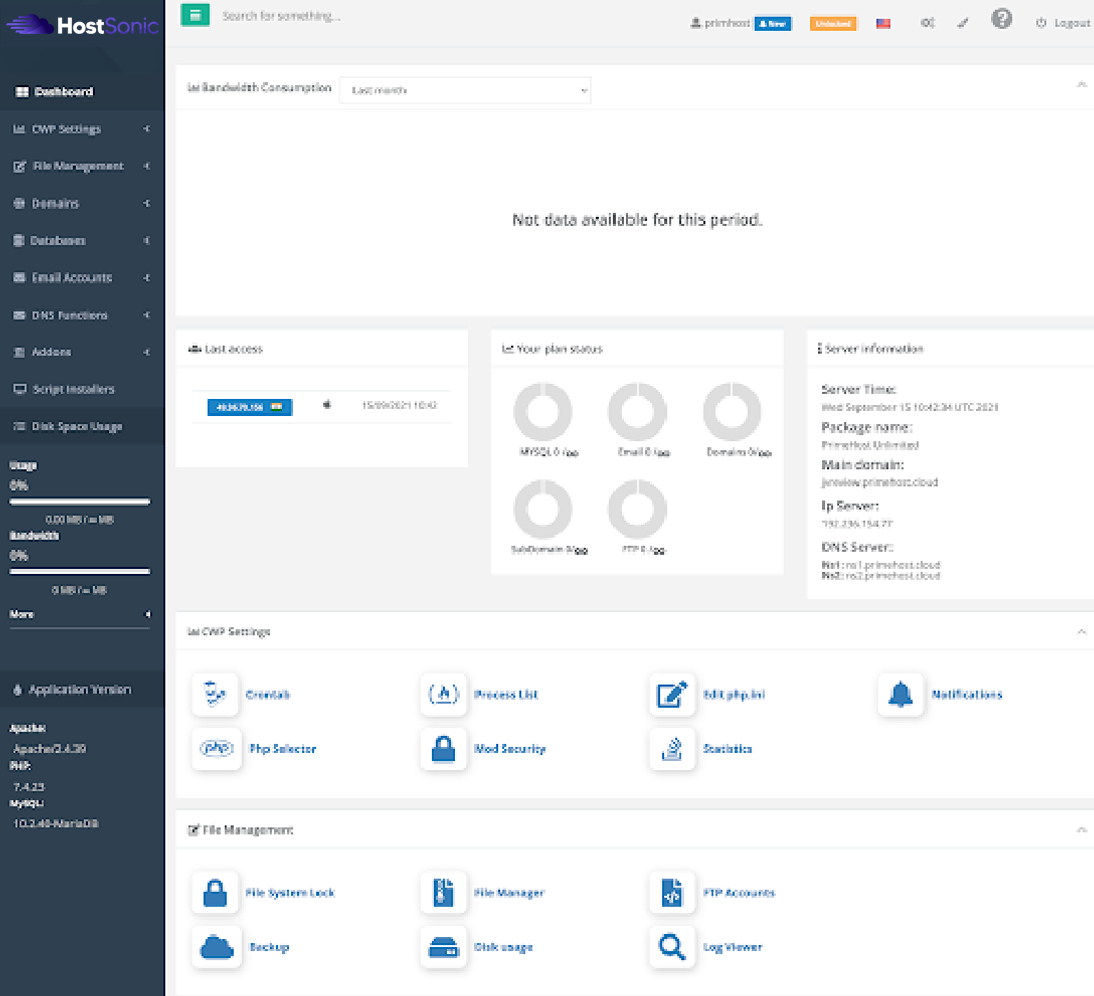This screenshot has width=1094, height=996.
Task: Collapse the CWP Settings panel
Action: coord(1081,632)
